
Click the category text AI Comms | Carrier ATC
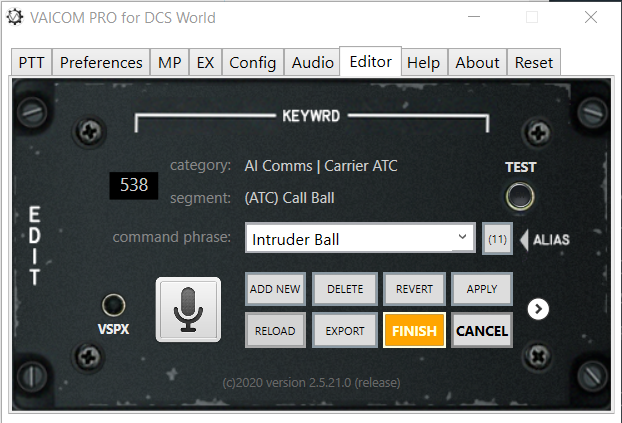pyautogui.click(x=321, y=166)
